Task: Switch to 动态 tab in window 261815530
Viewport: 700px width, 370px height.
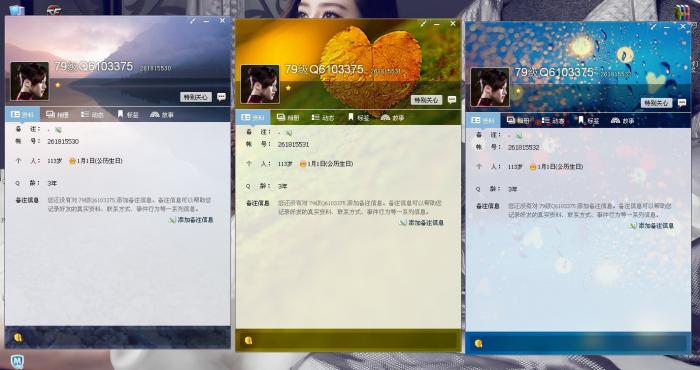Action: (92, 115)
